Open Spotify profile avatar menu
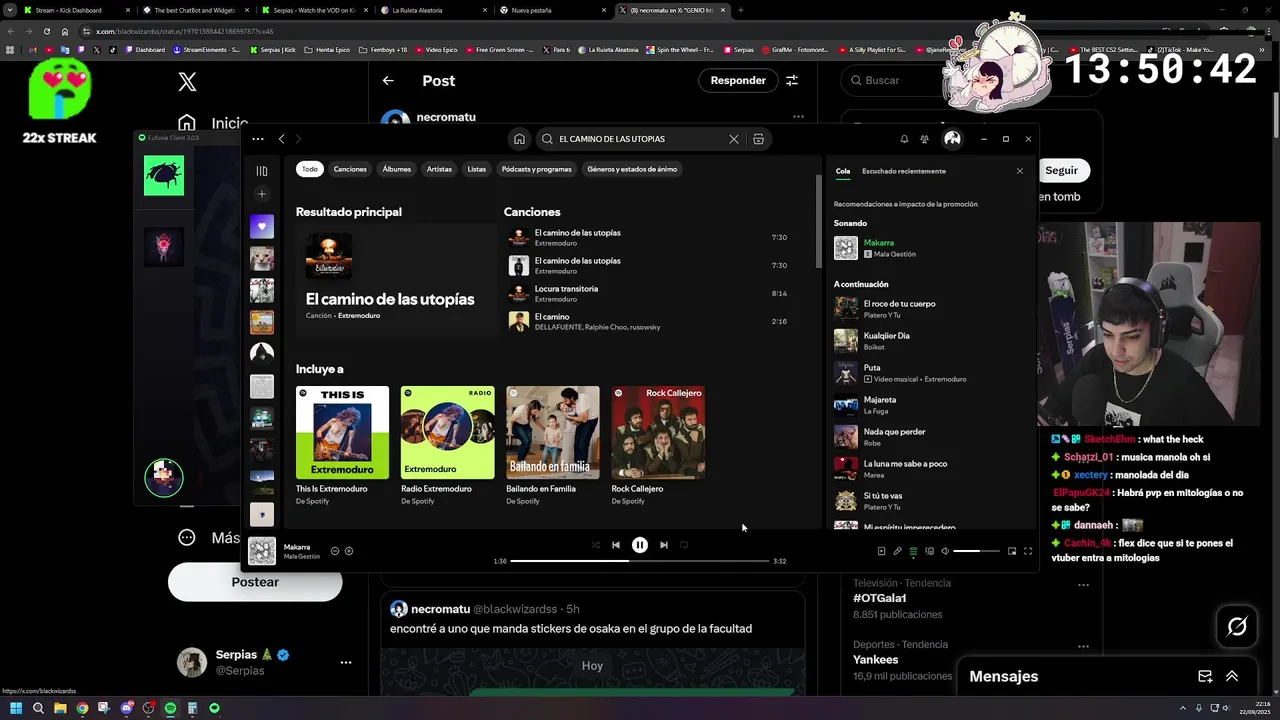The height and width of the screenshot is (720, 1280). point(952,139)
